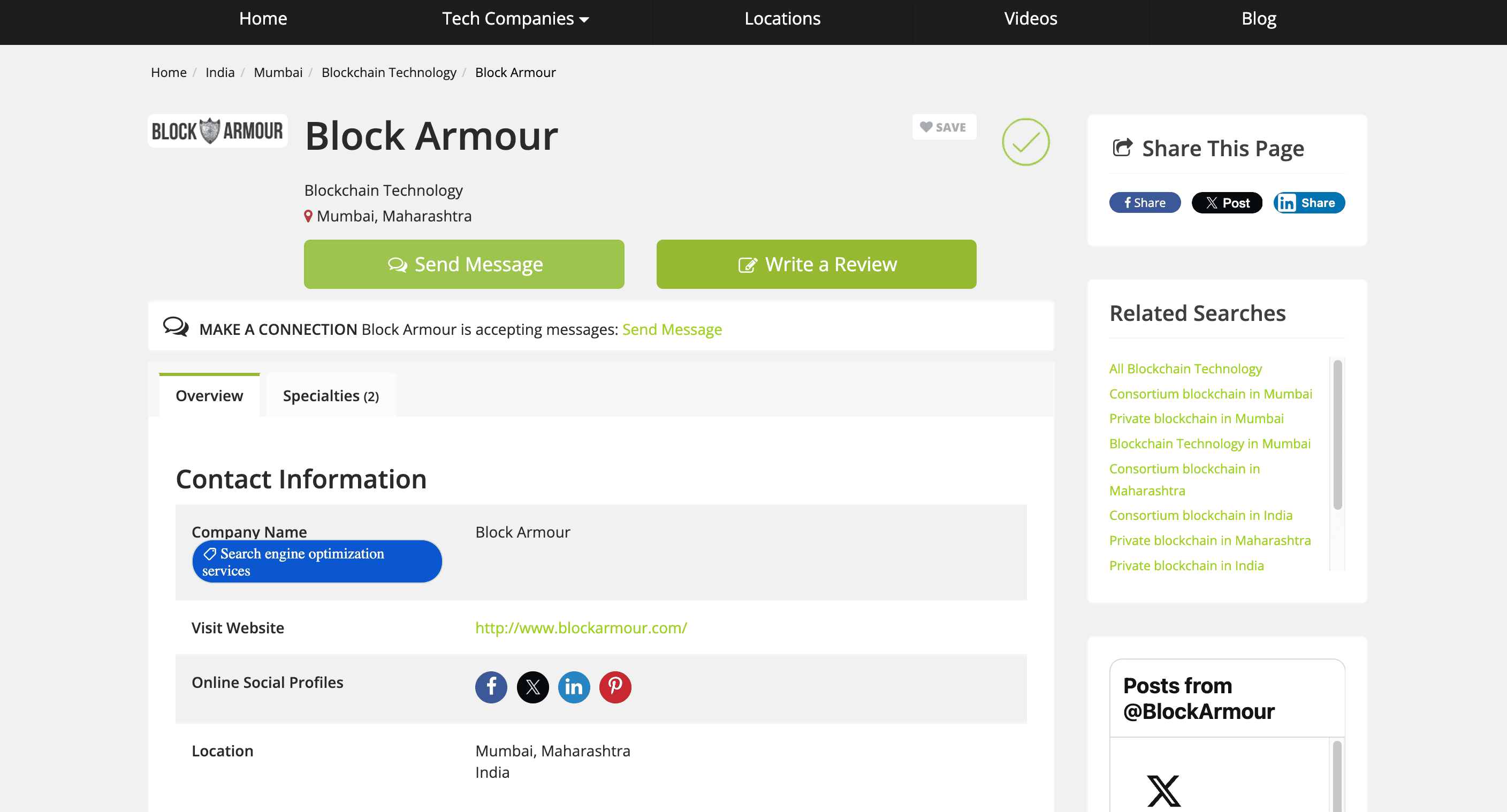
Task: Open the X social profile icon
Action: (x=532, y=687)
